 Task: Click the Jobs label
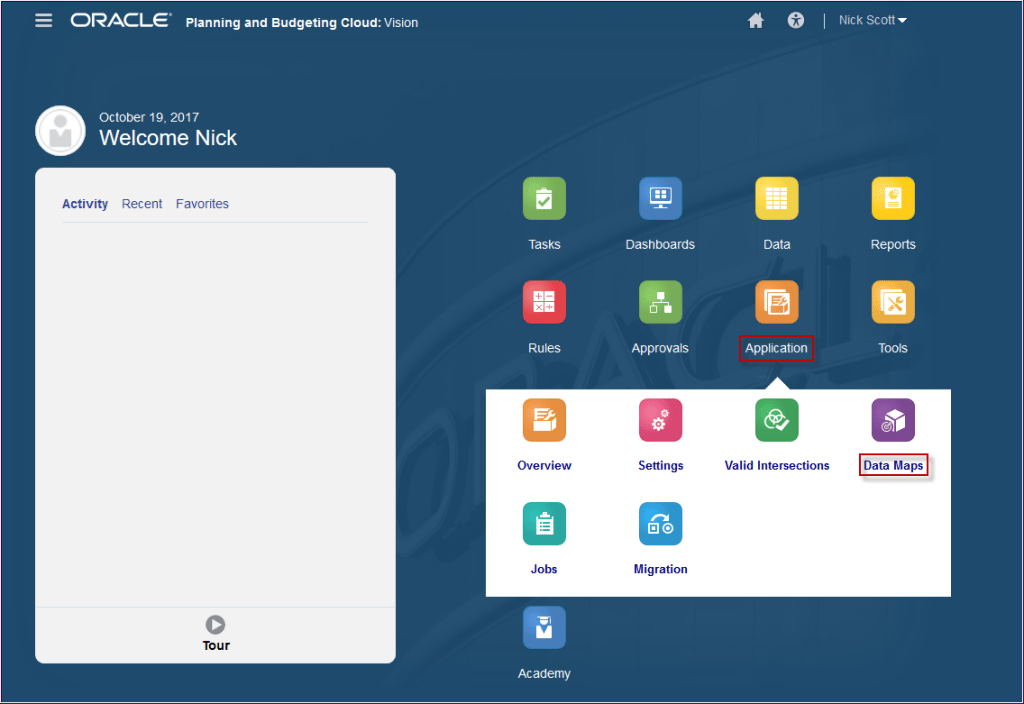544,569
